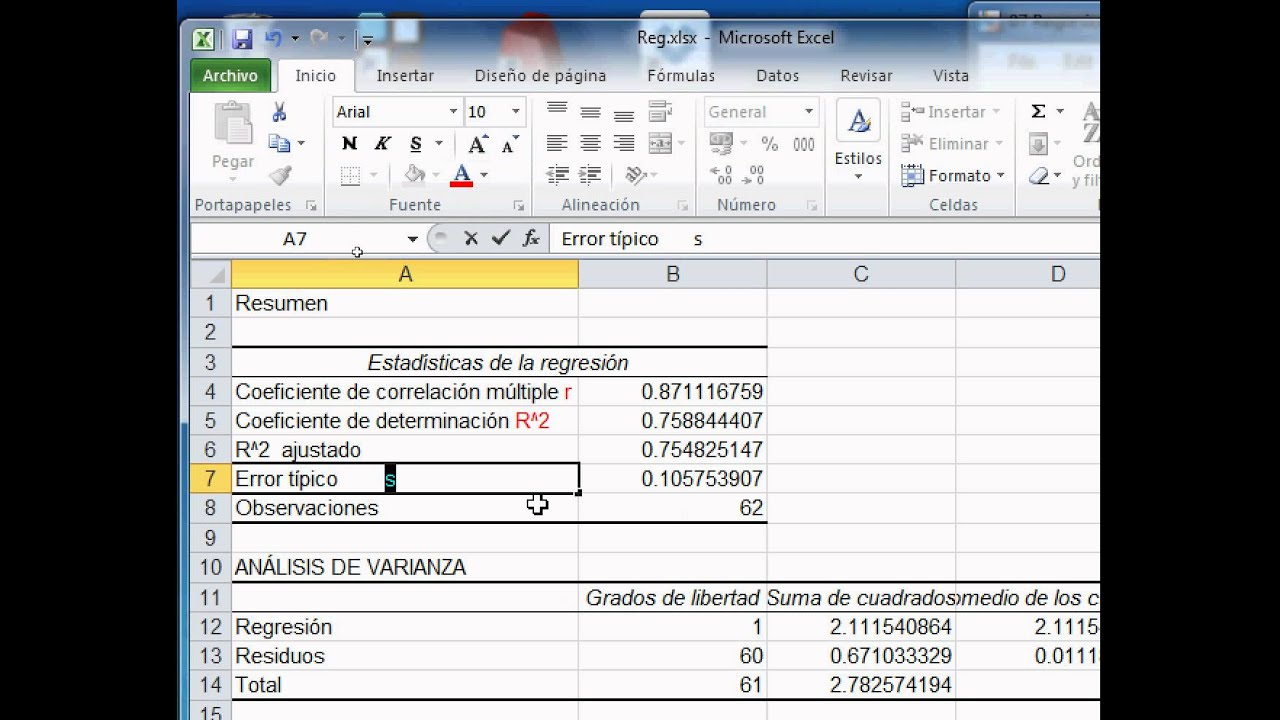Open the borders dropdown arrow
The image size is (1280, 720).
tap(374, 176)
